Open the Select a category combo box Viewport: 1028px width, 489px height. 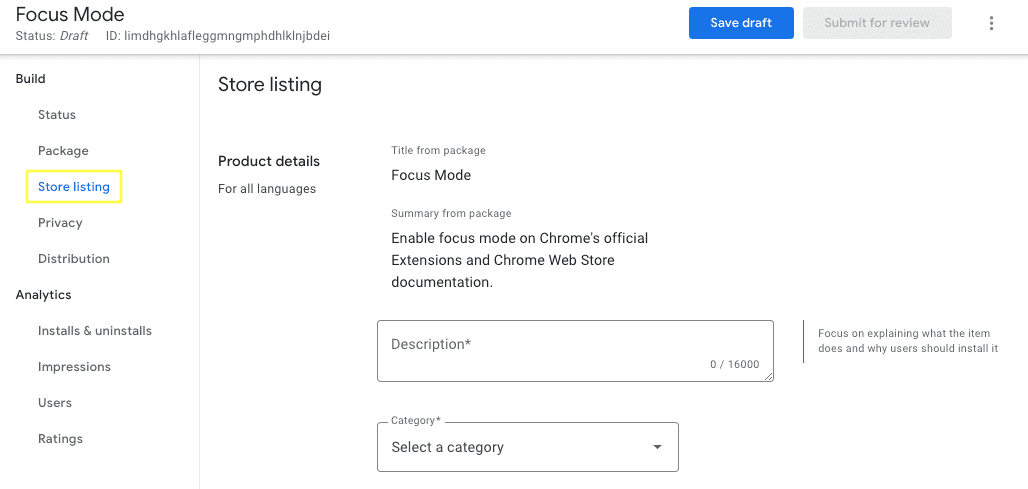pyautogui.click(x=527, y=447)
